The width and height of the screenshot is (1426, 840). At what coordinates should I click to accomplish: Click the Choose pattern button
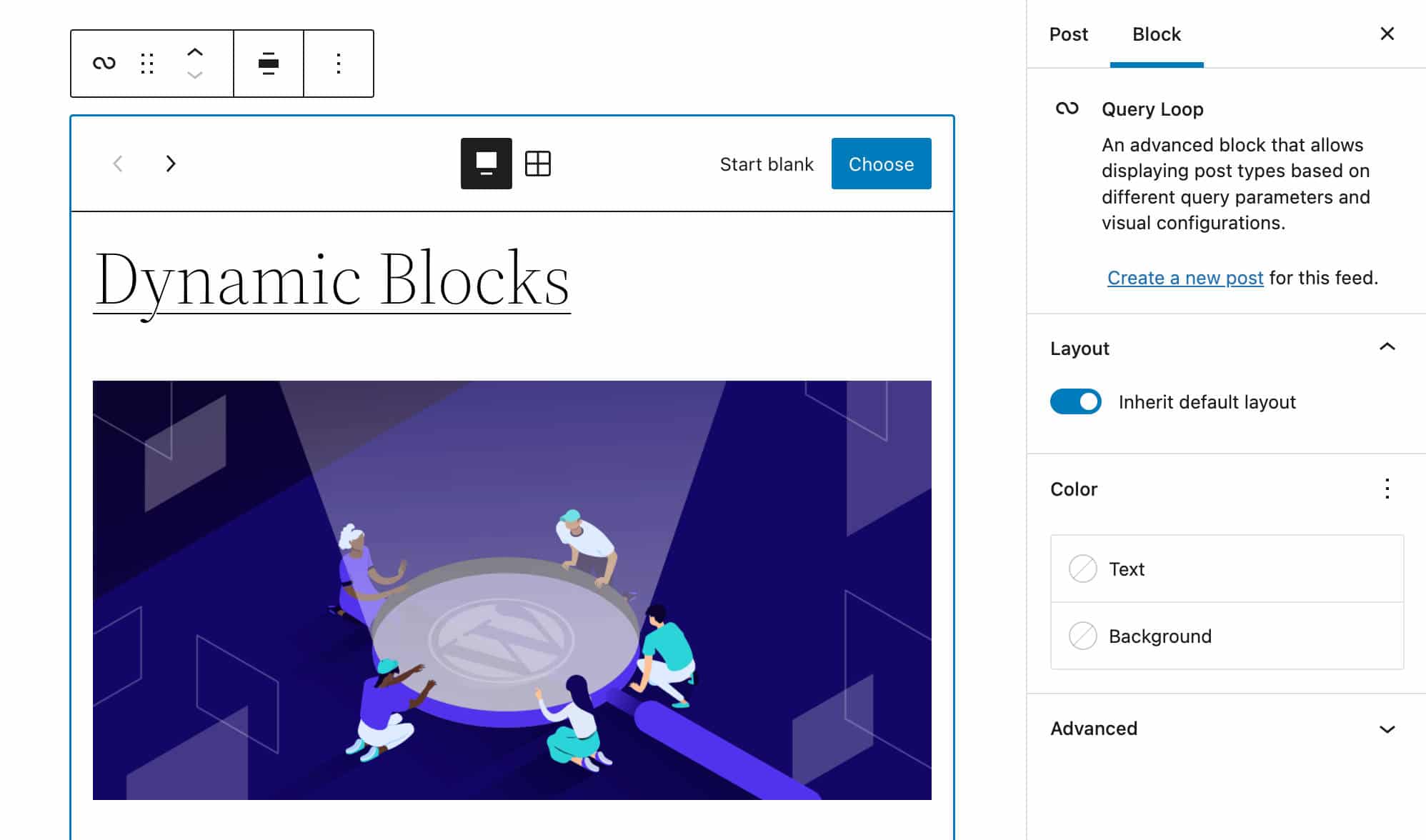click(x=880, y=163)
